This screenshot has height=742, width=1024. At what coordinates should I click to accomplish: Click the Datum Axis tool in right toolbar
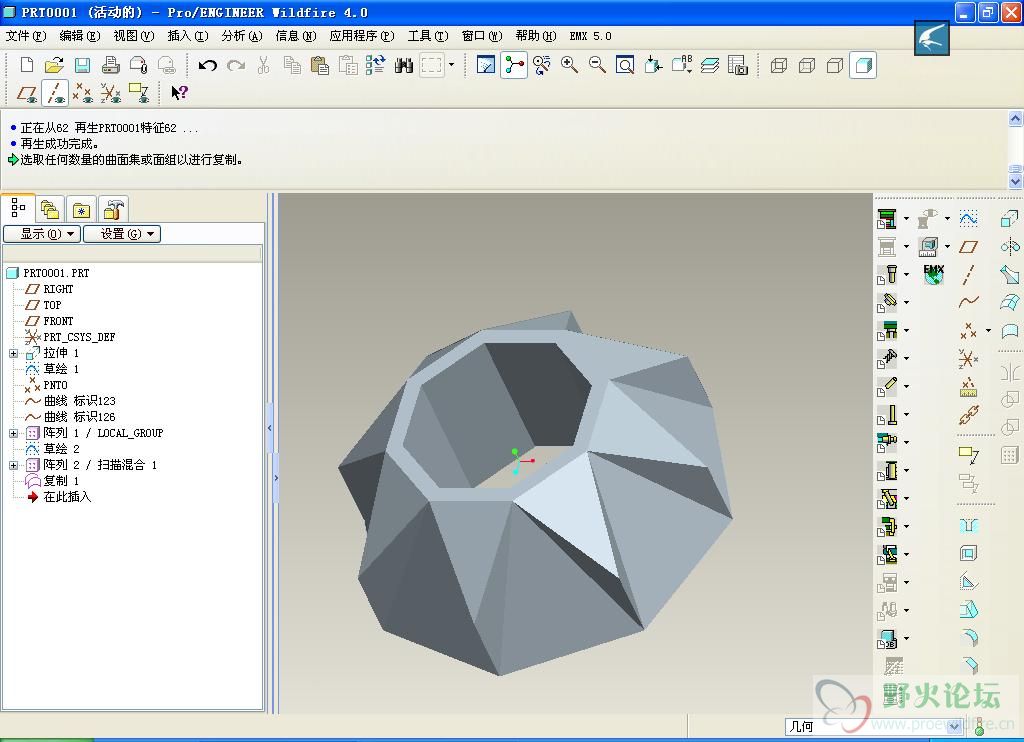click(968, 275)
